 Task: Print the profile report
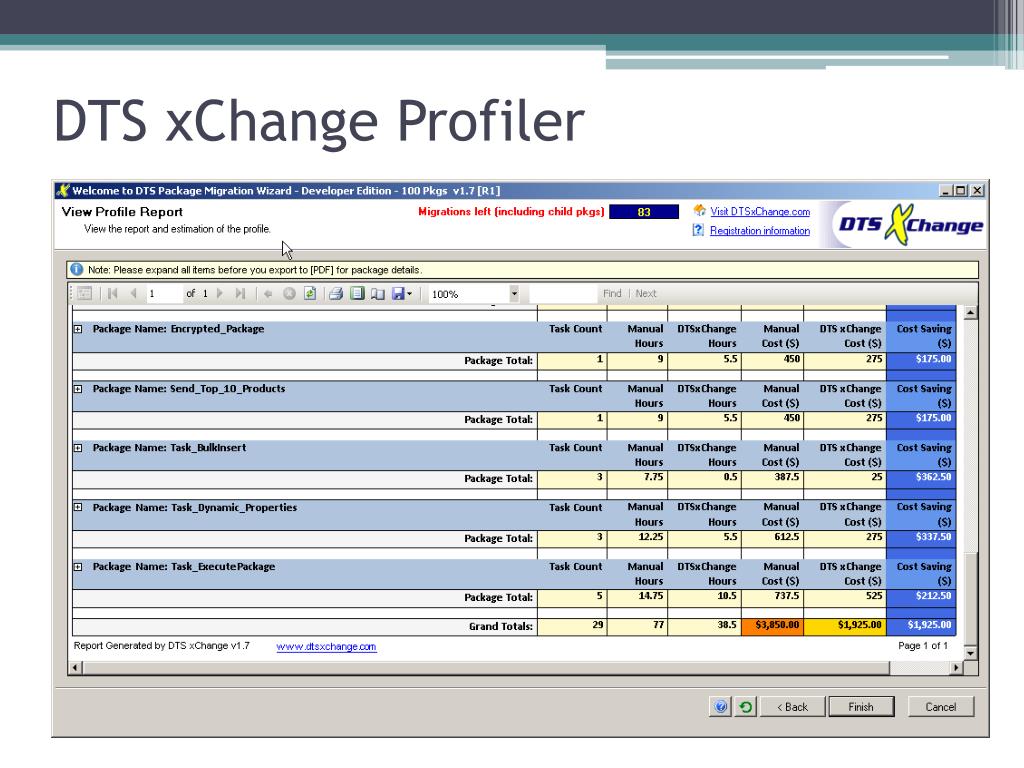(336, 294)
